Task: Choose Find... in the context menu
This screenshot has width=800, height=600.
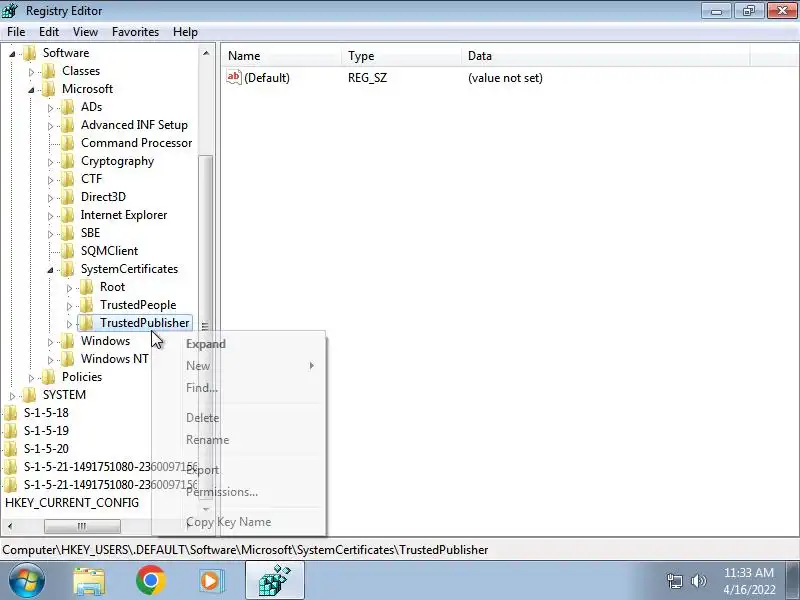Action: [x=238, y=388]
